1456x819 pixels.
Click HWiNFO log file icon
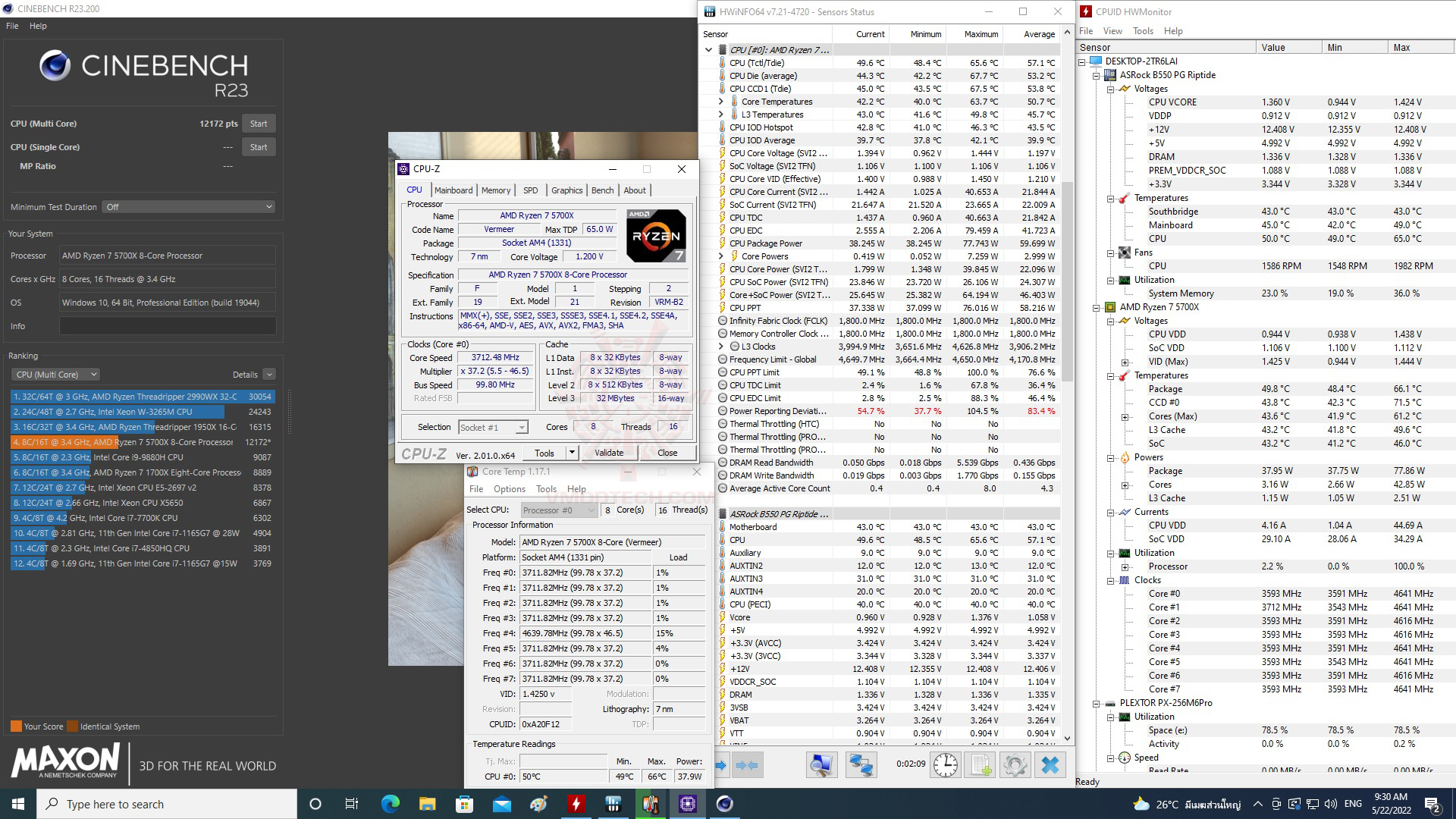pyautogui.click(x=981, y=765)
